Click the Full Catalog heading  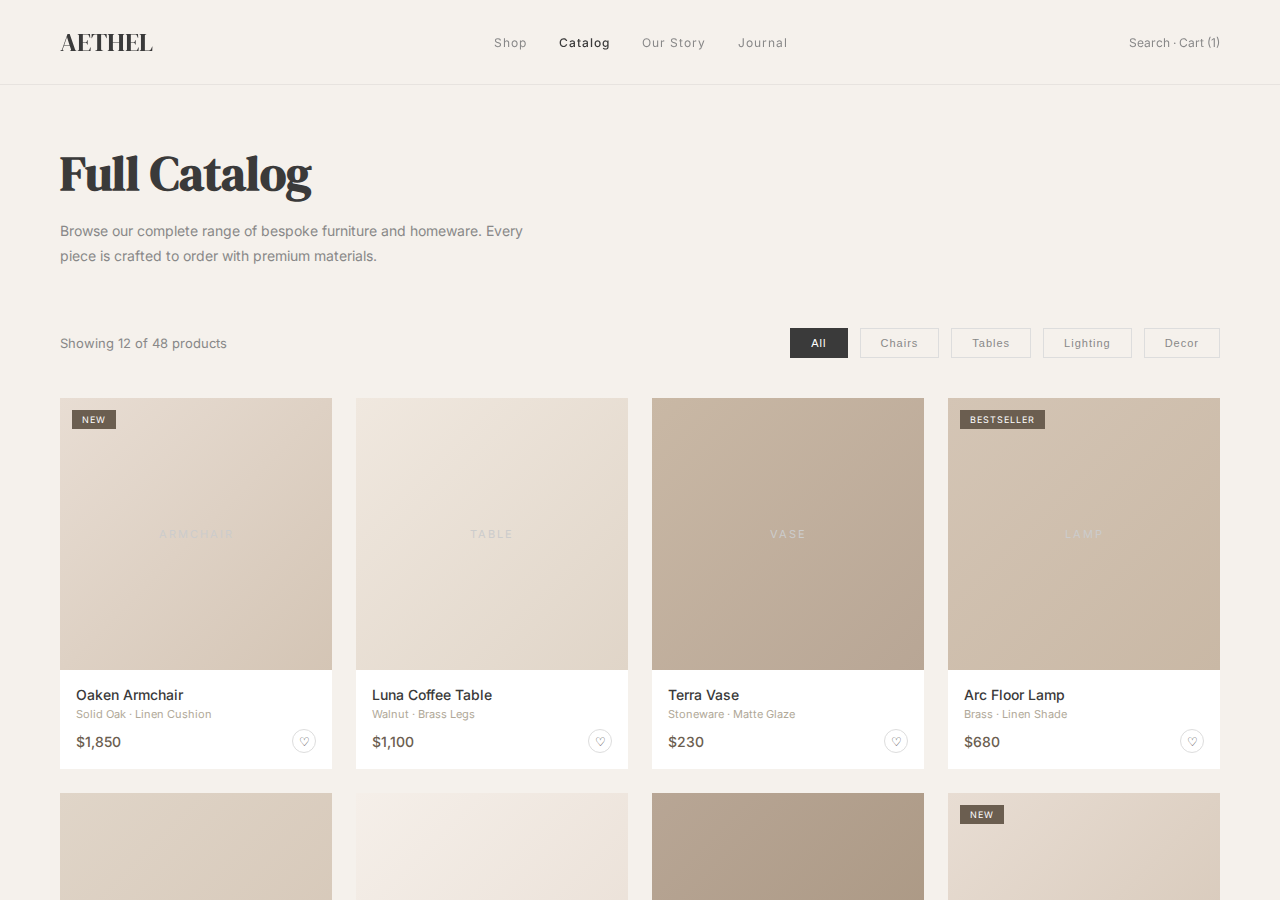click(185, 174)
